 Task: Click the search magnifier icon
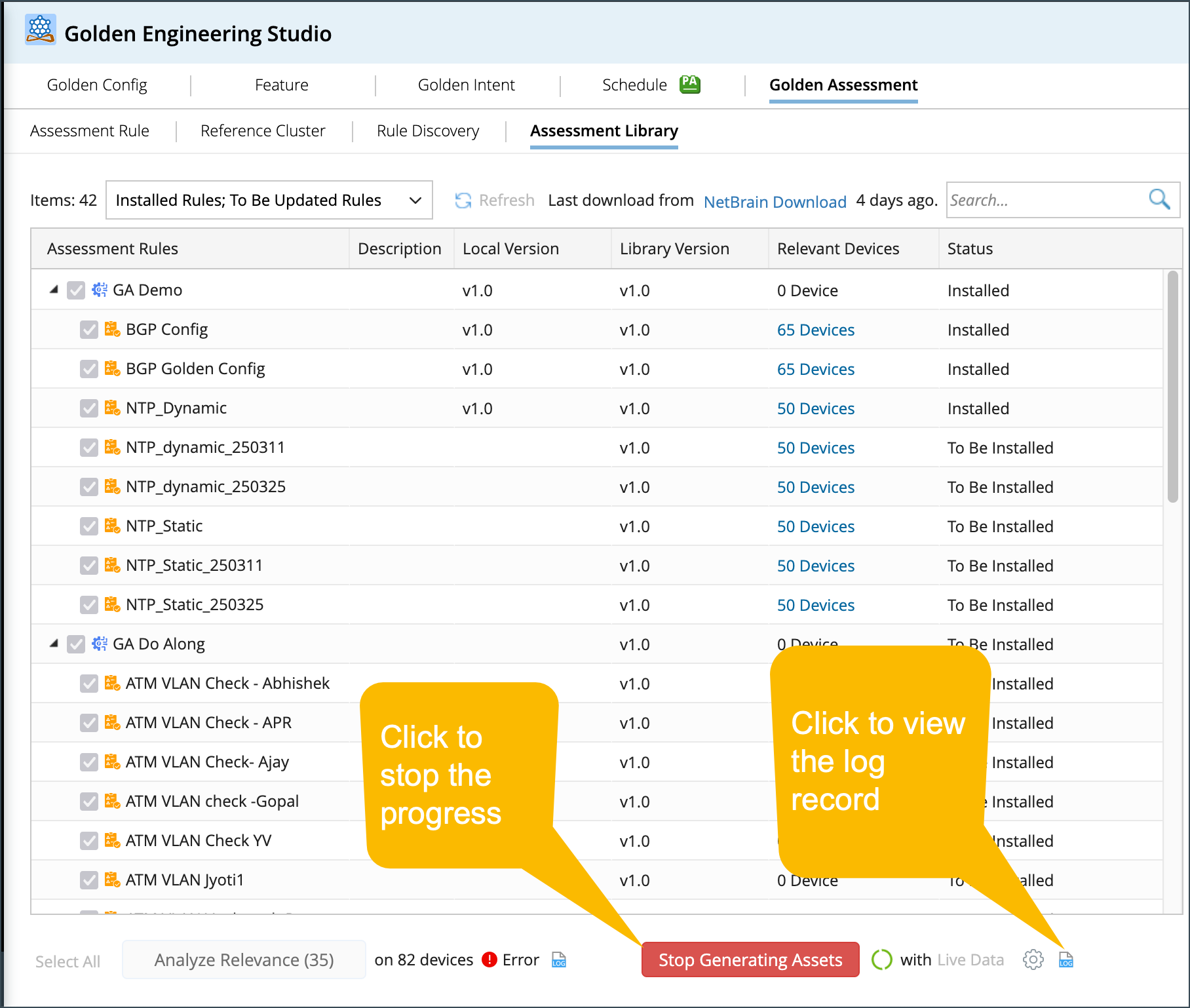(x=1159, y=199)
